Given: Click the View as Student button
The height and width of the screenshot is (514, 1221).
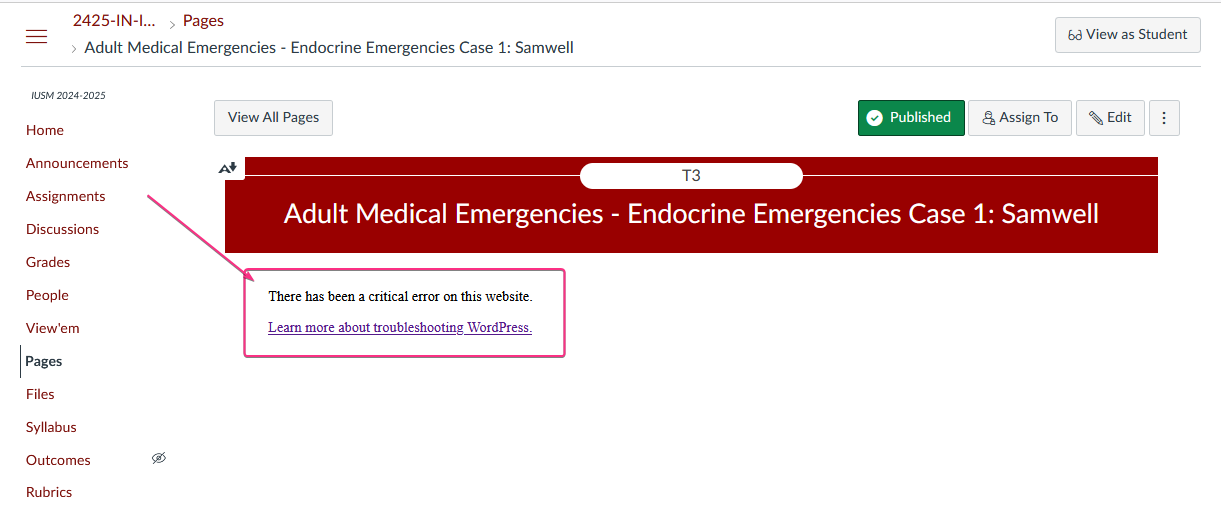Looking at the screenshot, I should coord(1128,34).
